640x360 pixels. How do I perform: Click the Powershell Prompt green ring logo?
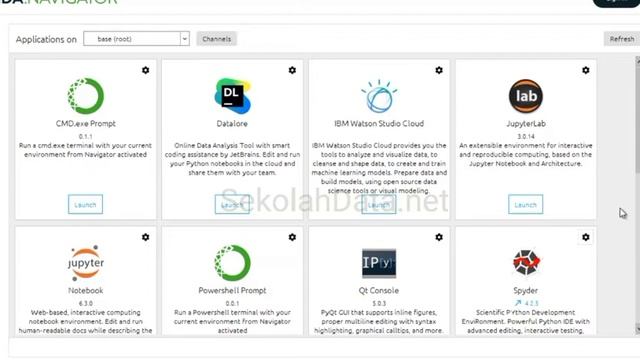coord(232,263)
